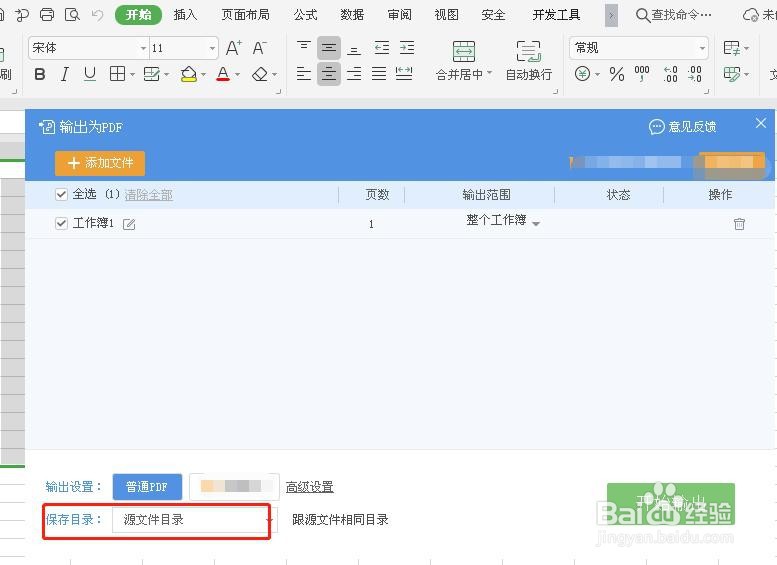Justify text on both sides
777x565 pixels.
(x=379, y=74)
